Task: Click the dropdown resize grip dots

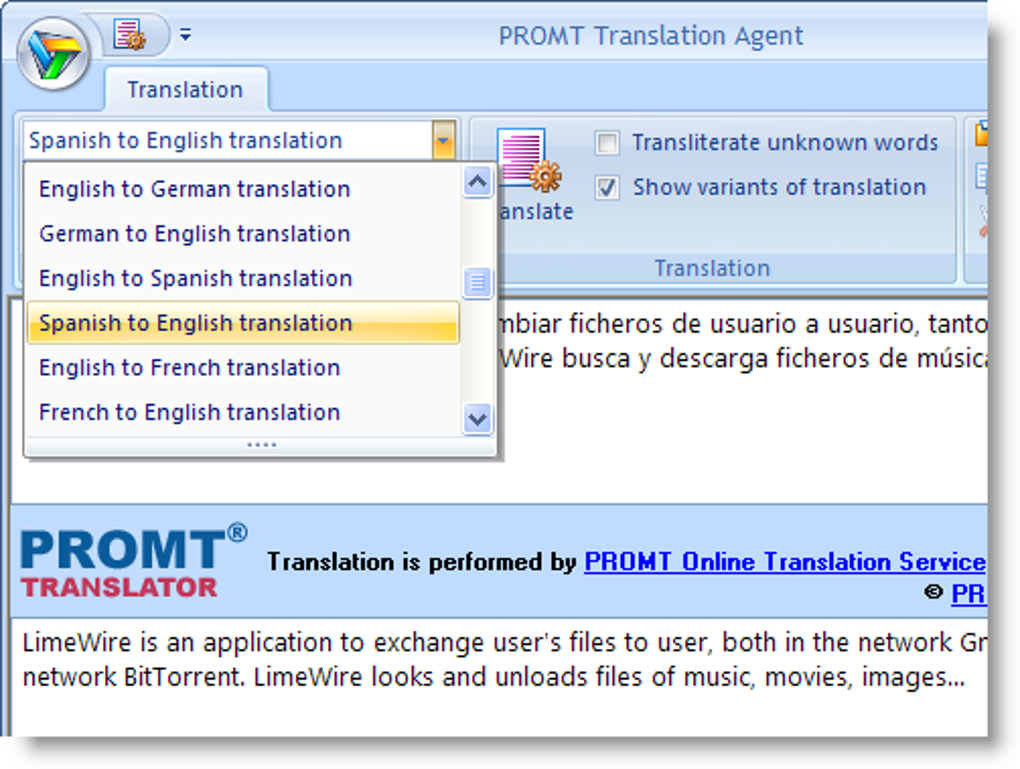Action: [262, 445]
